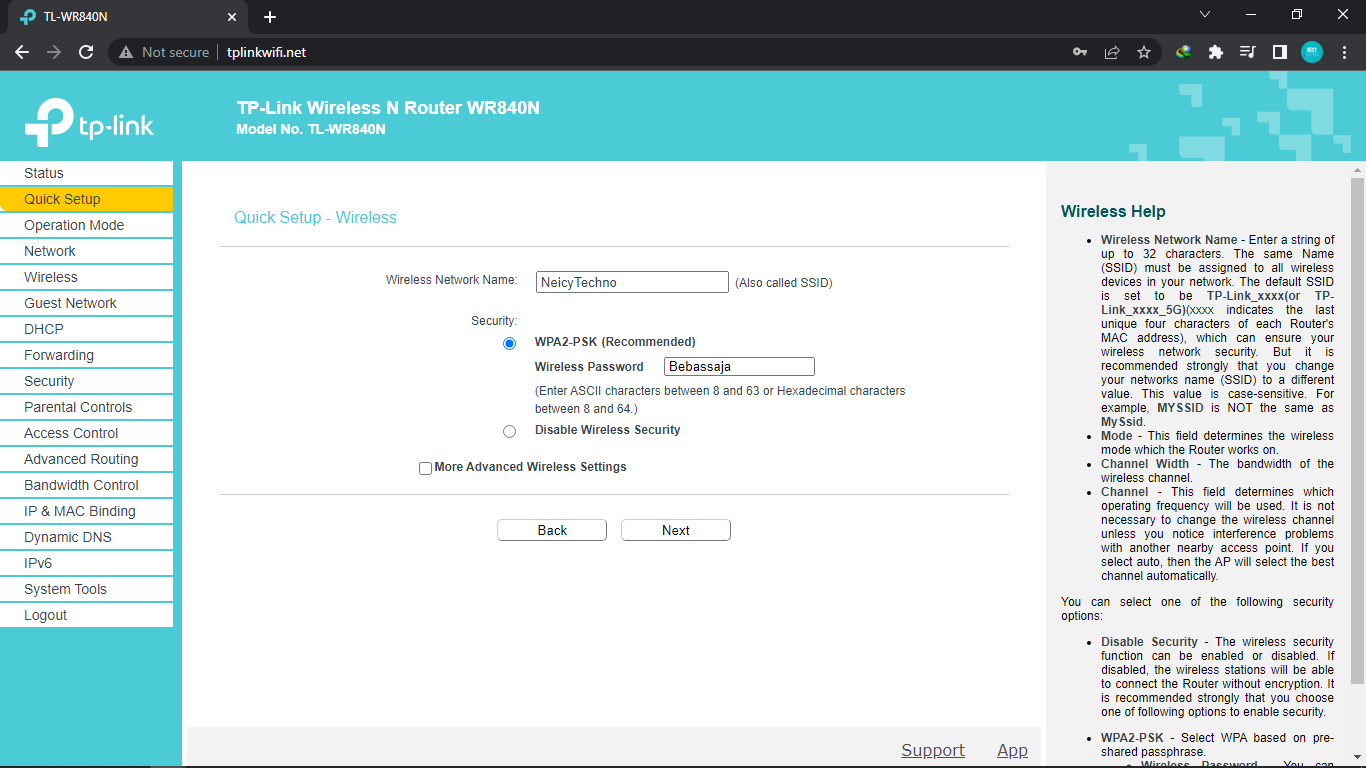Click the TP-Link Wireless N Router title

tap(388, 108)
